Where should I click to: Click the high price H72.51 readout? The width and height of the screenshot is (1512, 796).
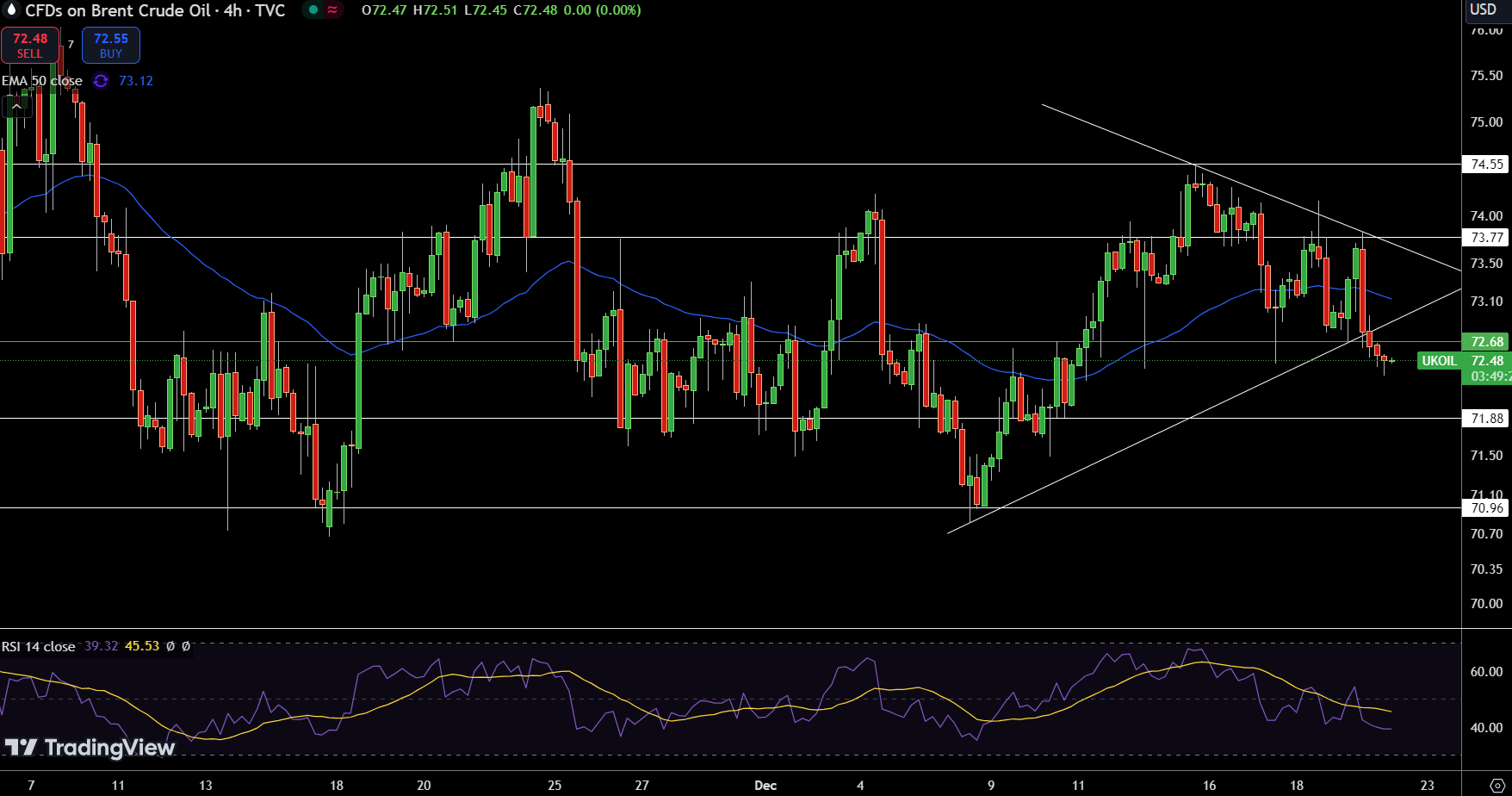coord(435,10)
